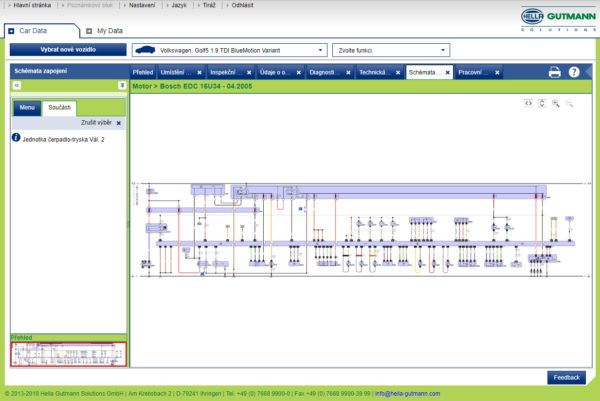The image size is (600, 401).
Task: Select the Menu tab in the sidebar
Action: click(x=27, y=107)
